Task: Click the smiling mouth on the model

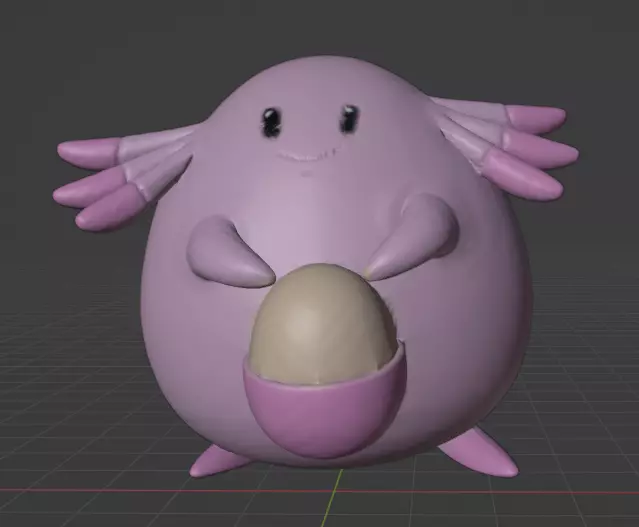Action: click(306, 155)
